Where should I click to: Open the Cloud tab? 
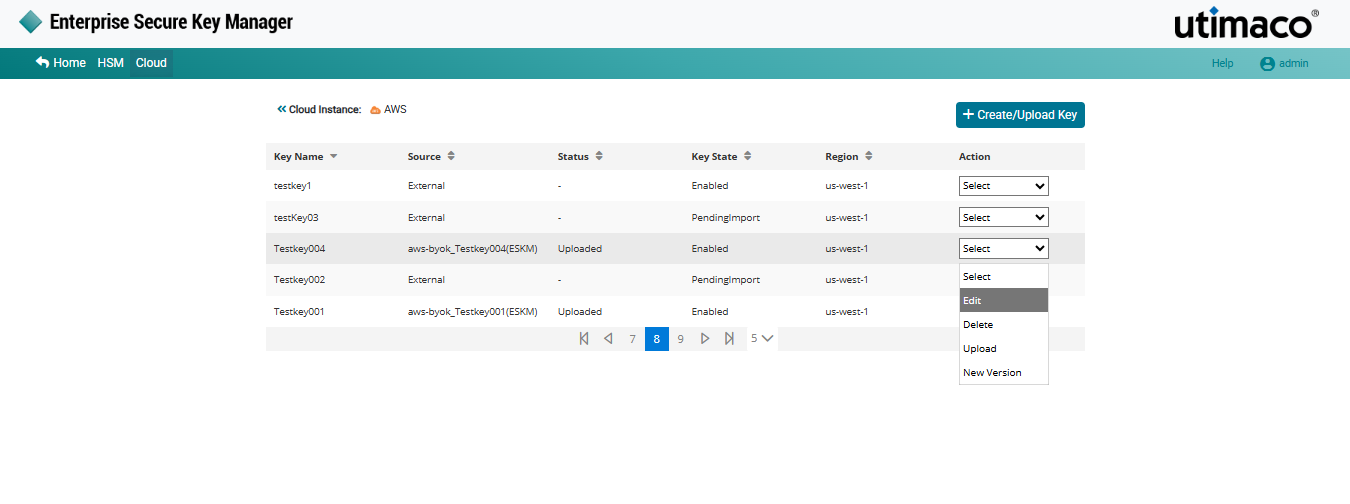tap(151, 63)
